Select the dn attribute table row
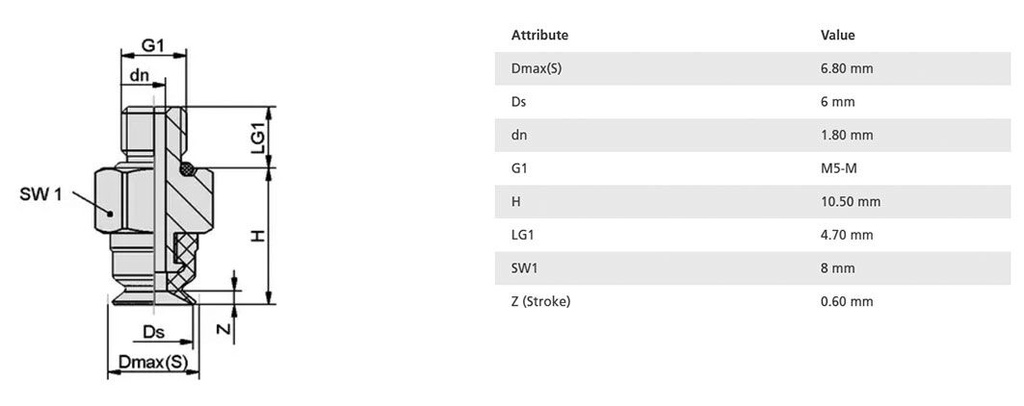 pos(518,135)
